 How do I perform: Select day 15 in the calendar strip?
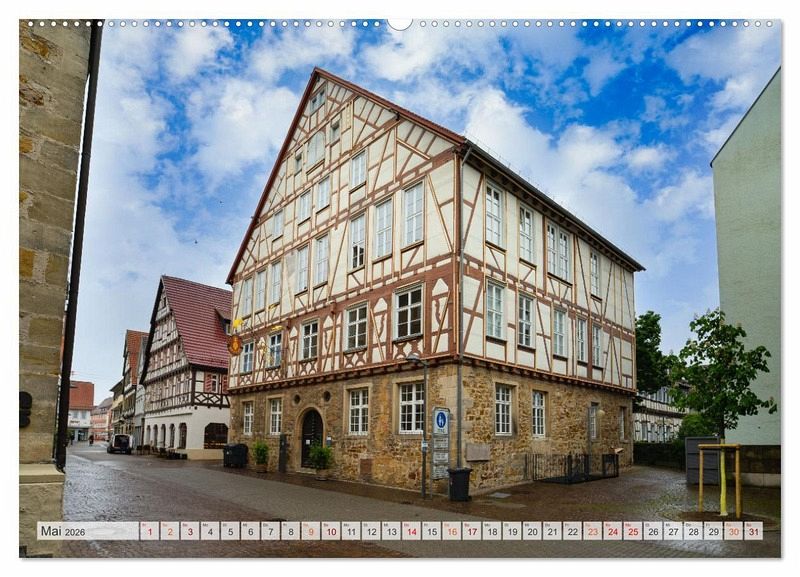[432, 531]
